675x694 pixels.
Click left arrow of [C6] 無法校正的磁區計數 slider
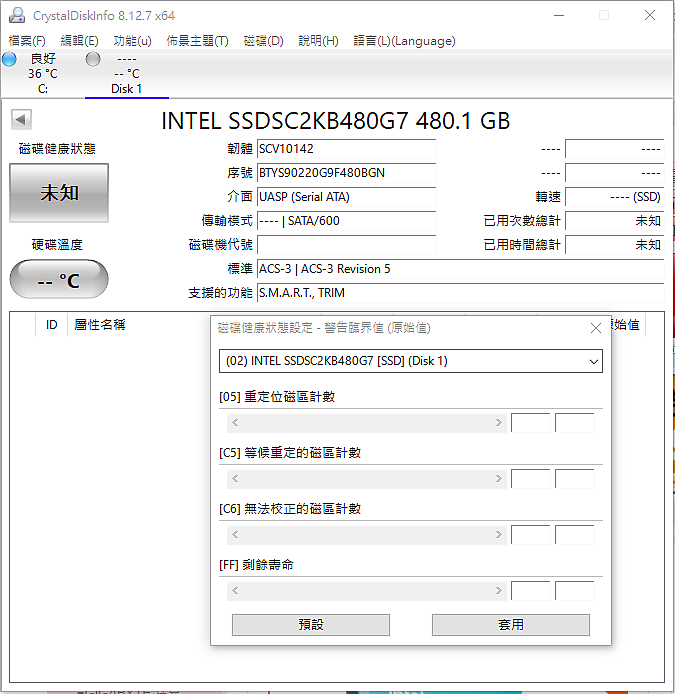tap(235, 535)
